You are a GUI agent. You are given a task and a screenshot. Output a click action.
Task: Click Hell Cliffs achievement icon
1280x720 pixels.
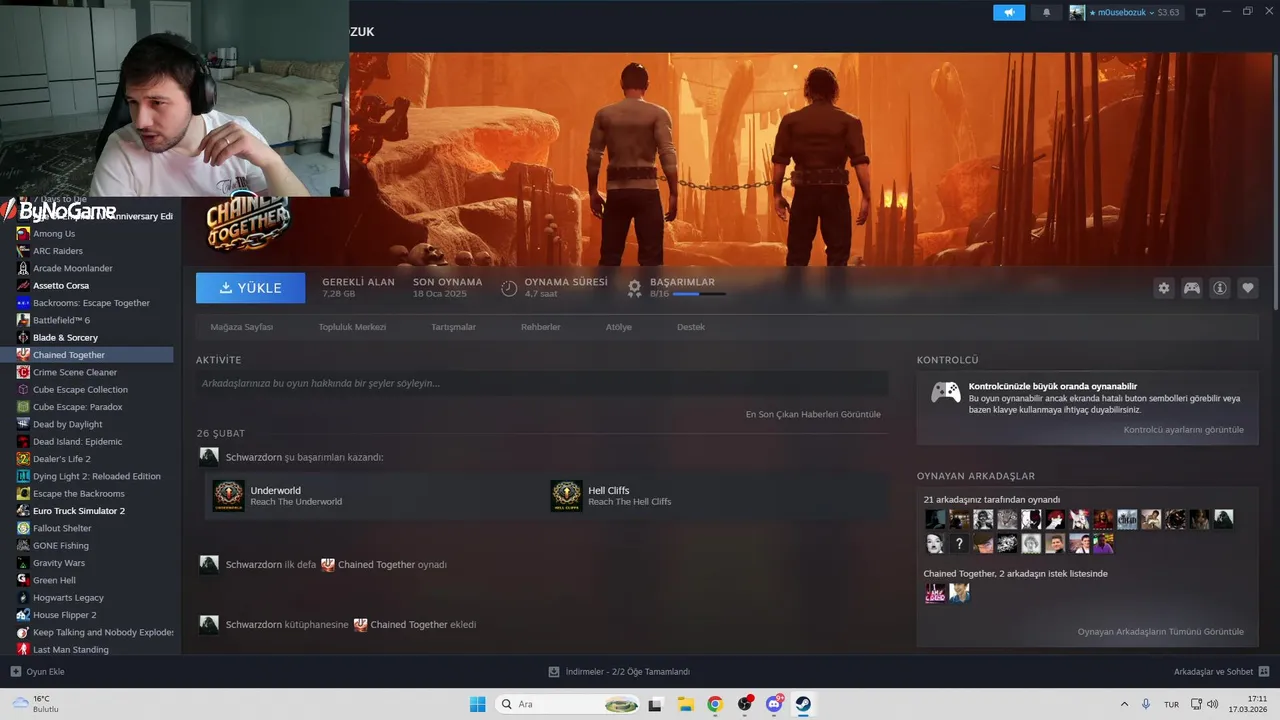[x=566, y=496]
